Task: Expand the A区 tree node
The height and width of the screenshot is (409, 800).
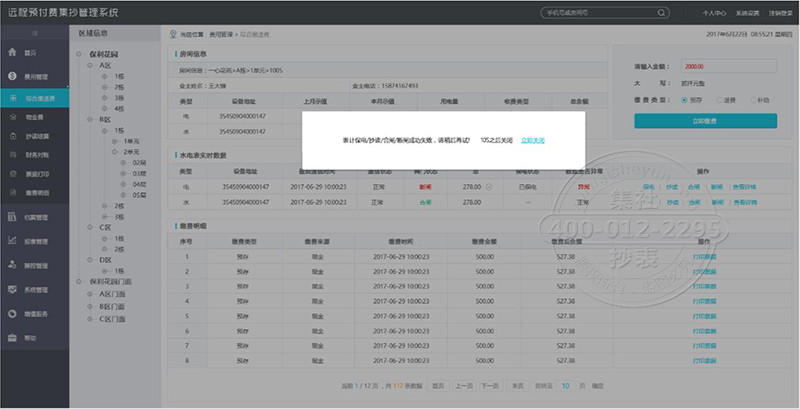Action: 93,64
